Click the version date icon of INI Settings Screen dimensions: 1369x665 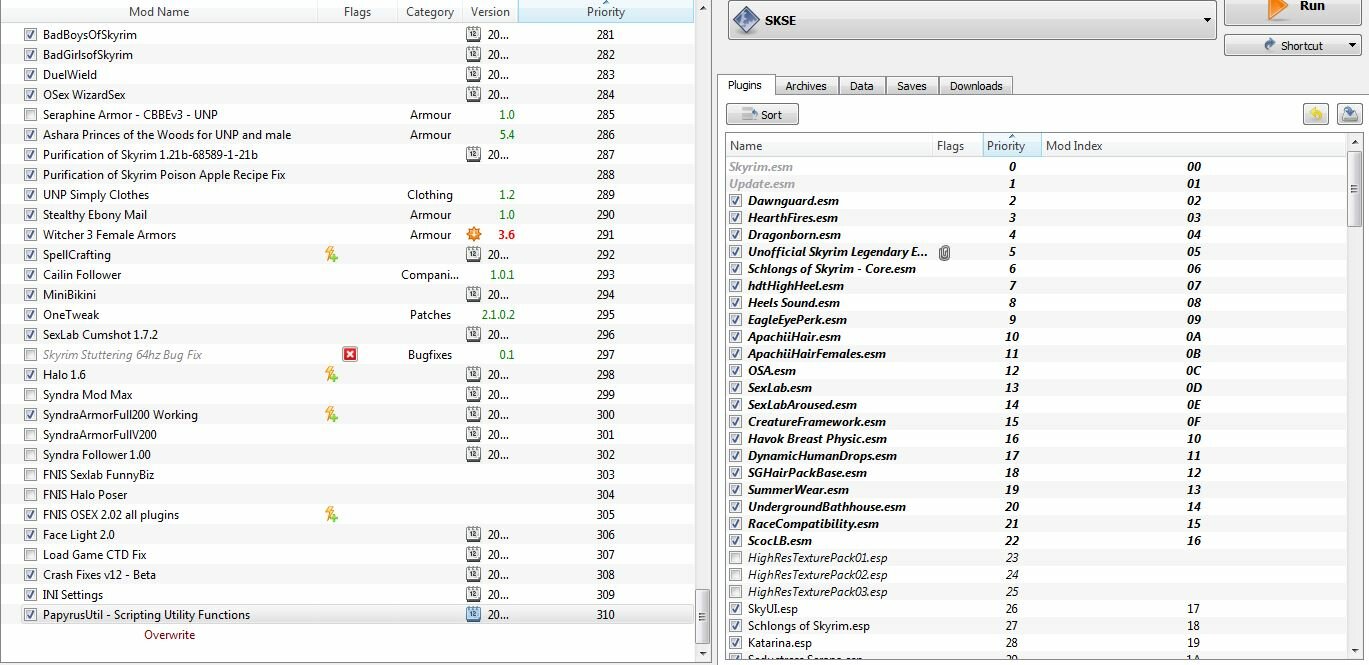point(473,594)
